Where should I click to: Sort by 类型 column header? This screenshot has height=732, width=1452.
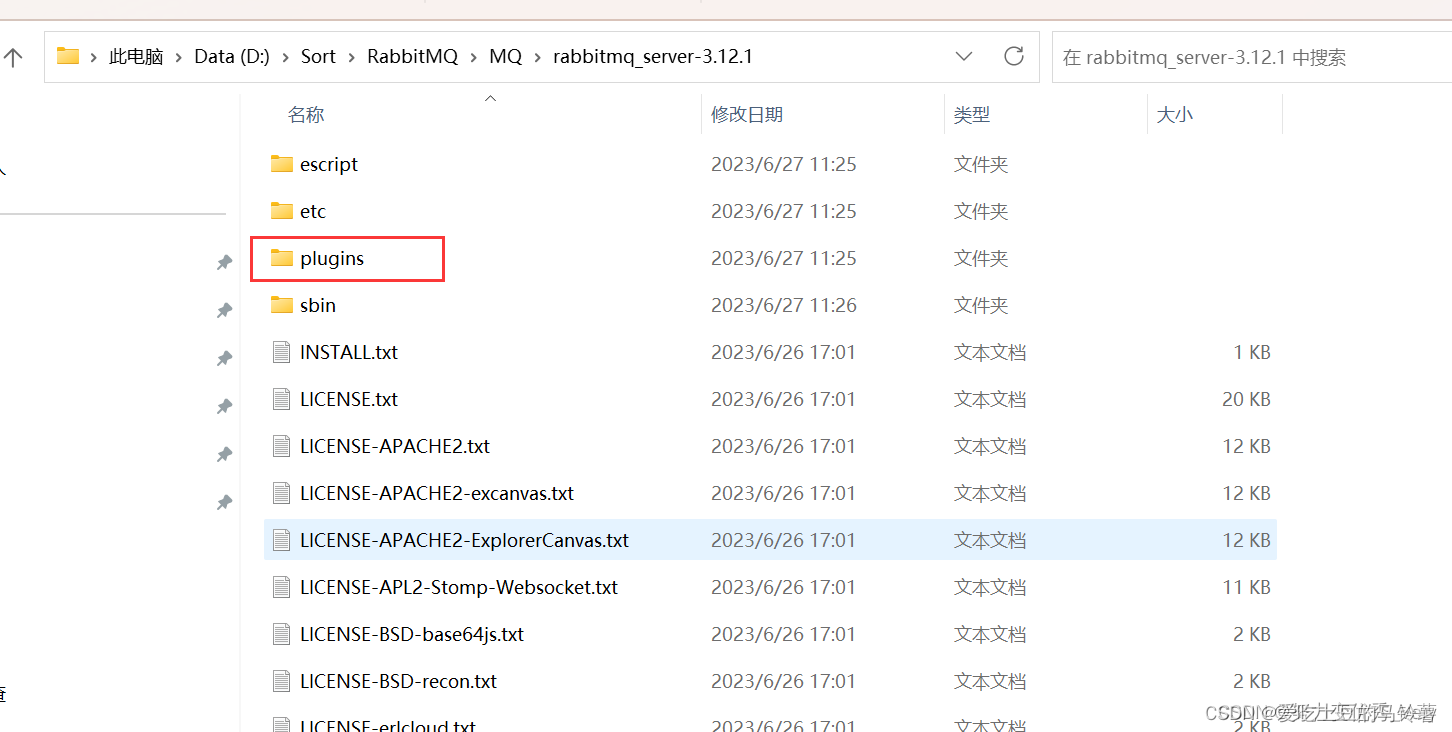point(972,115)
